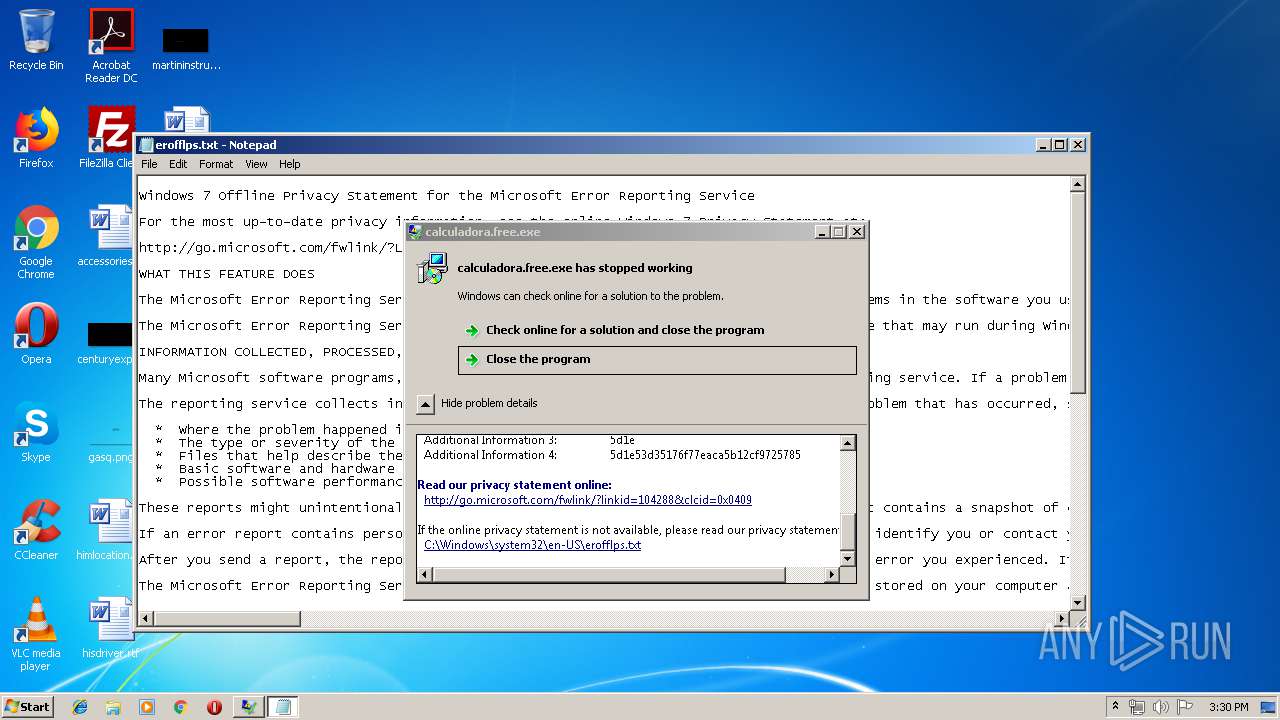Collapse with Hide problem details arrow
The image size is (1280, 720).
point(425,404)
